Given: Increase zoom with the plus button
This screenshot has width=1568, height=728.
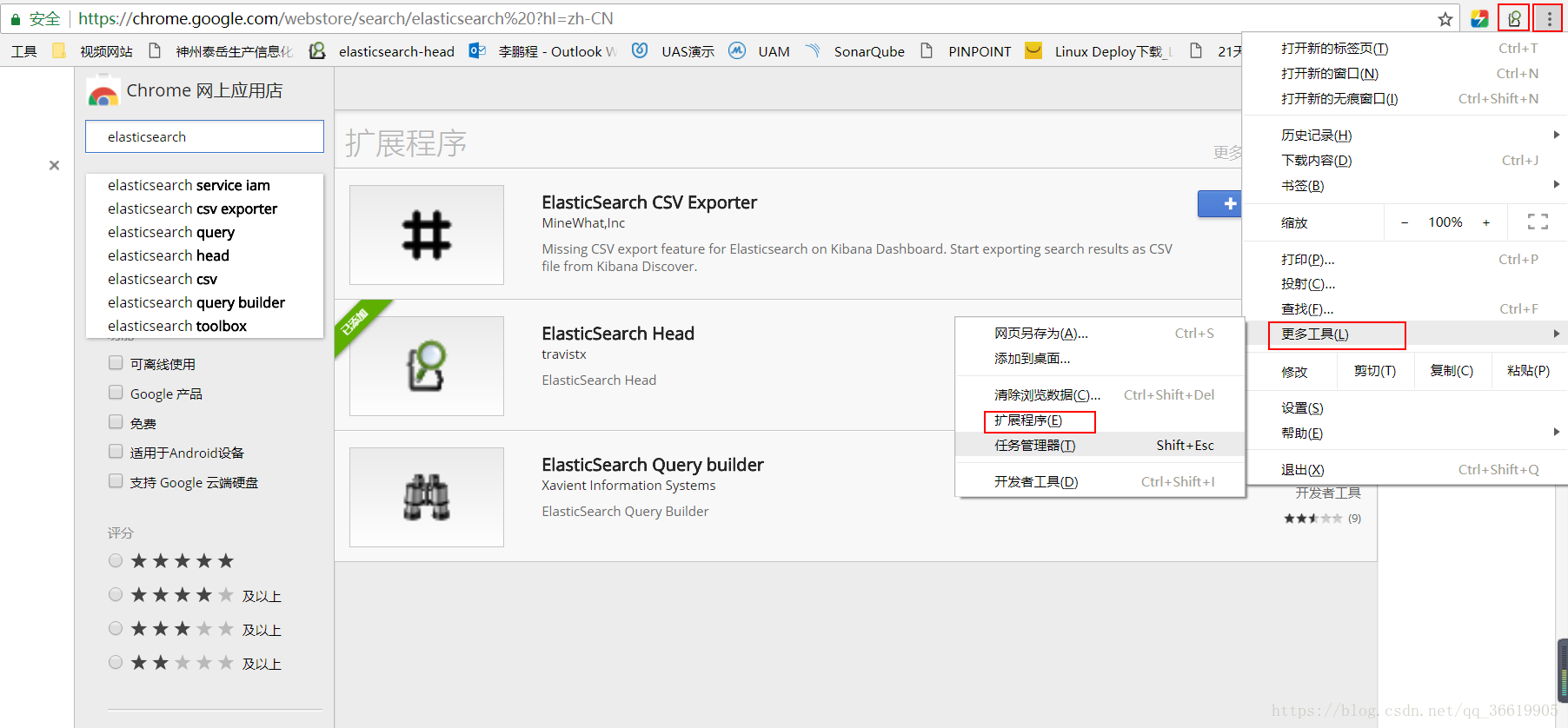Looking at the screenshot, I should pyautogui.click(x=1486, y=222).
